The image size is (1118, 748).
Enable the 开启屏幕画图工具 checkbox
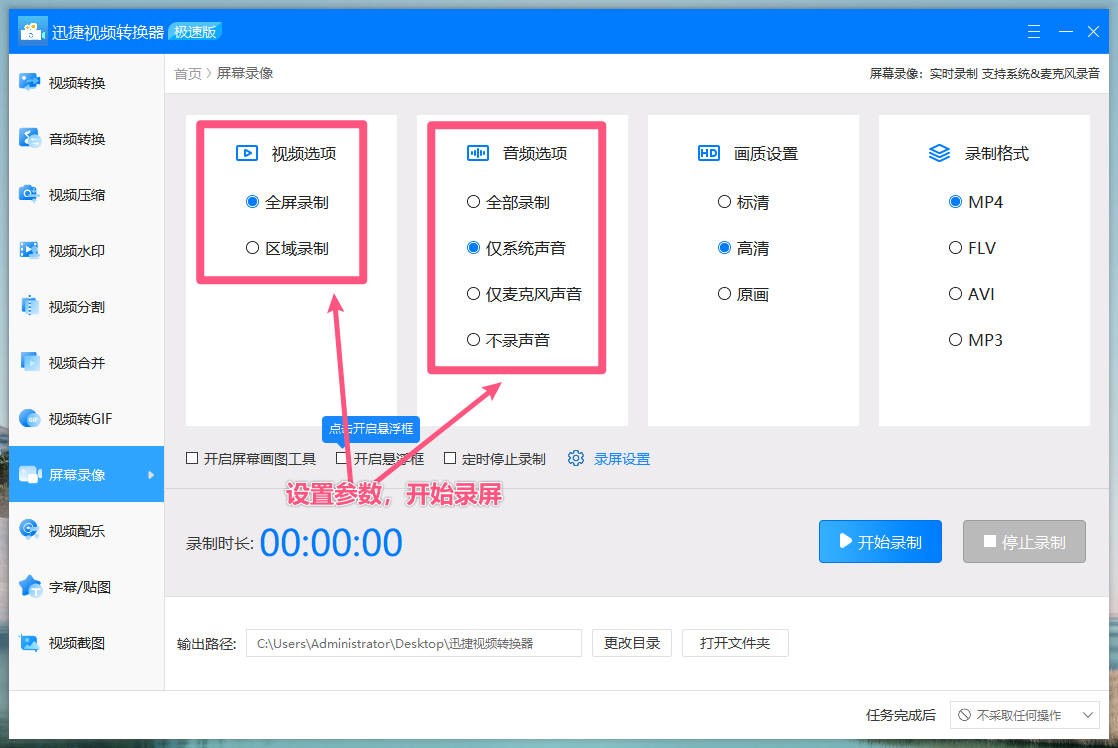191,458
